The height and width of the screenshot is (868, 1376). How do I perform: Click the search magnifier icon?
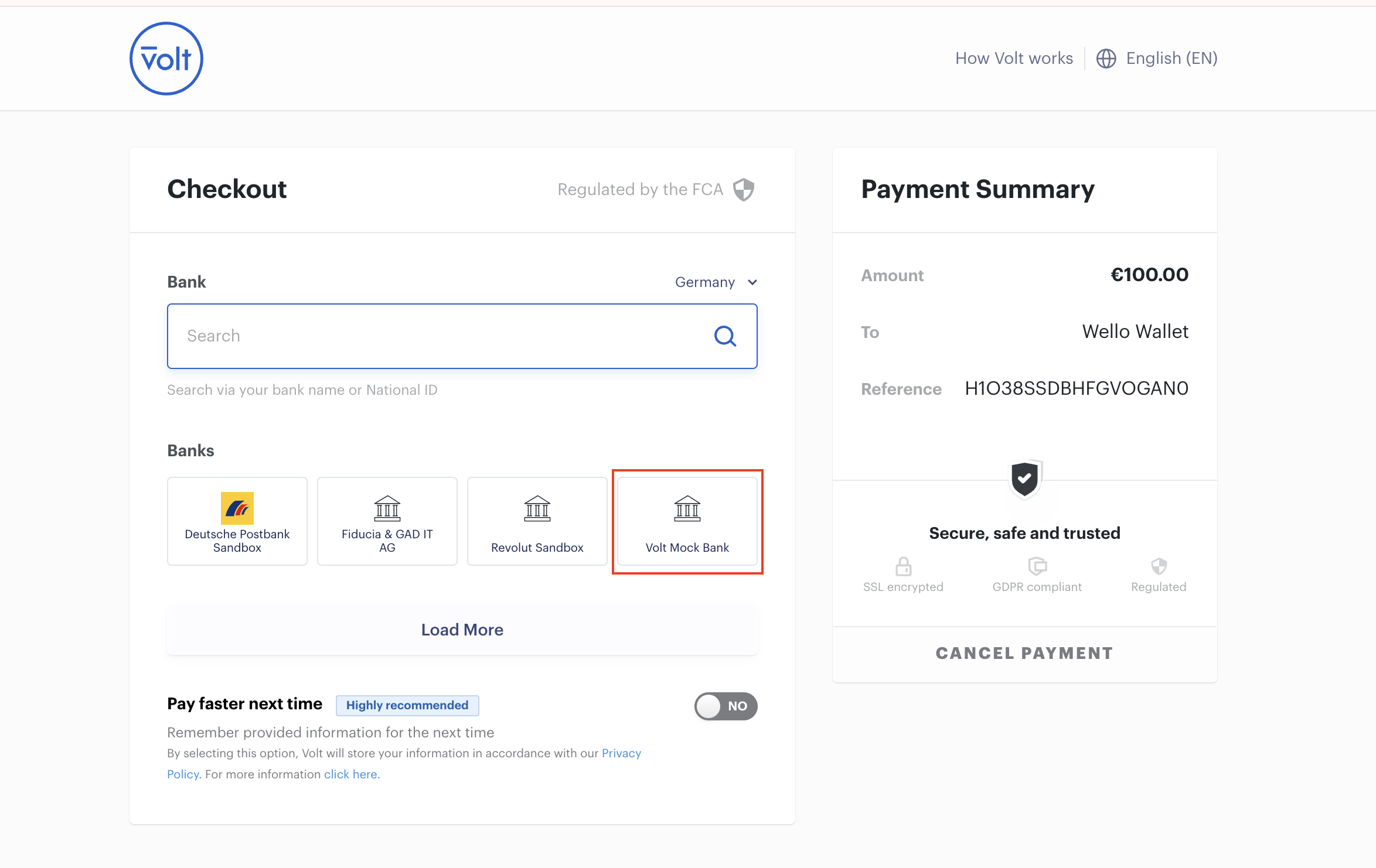click(725, 336)
